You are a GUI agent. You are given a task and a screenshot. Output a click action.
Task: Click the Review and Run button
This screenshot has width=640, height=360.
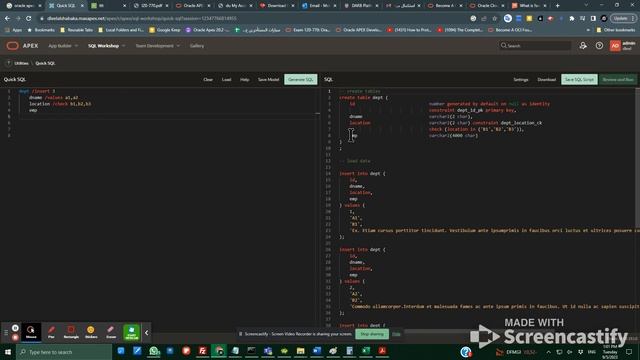coord(618,80)
